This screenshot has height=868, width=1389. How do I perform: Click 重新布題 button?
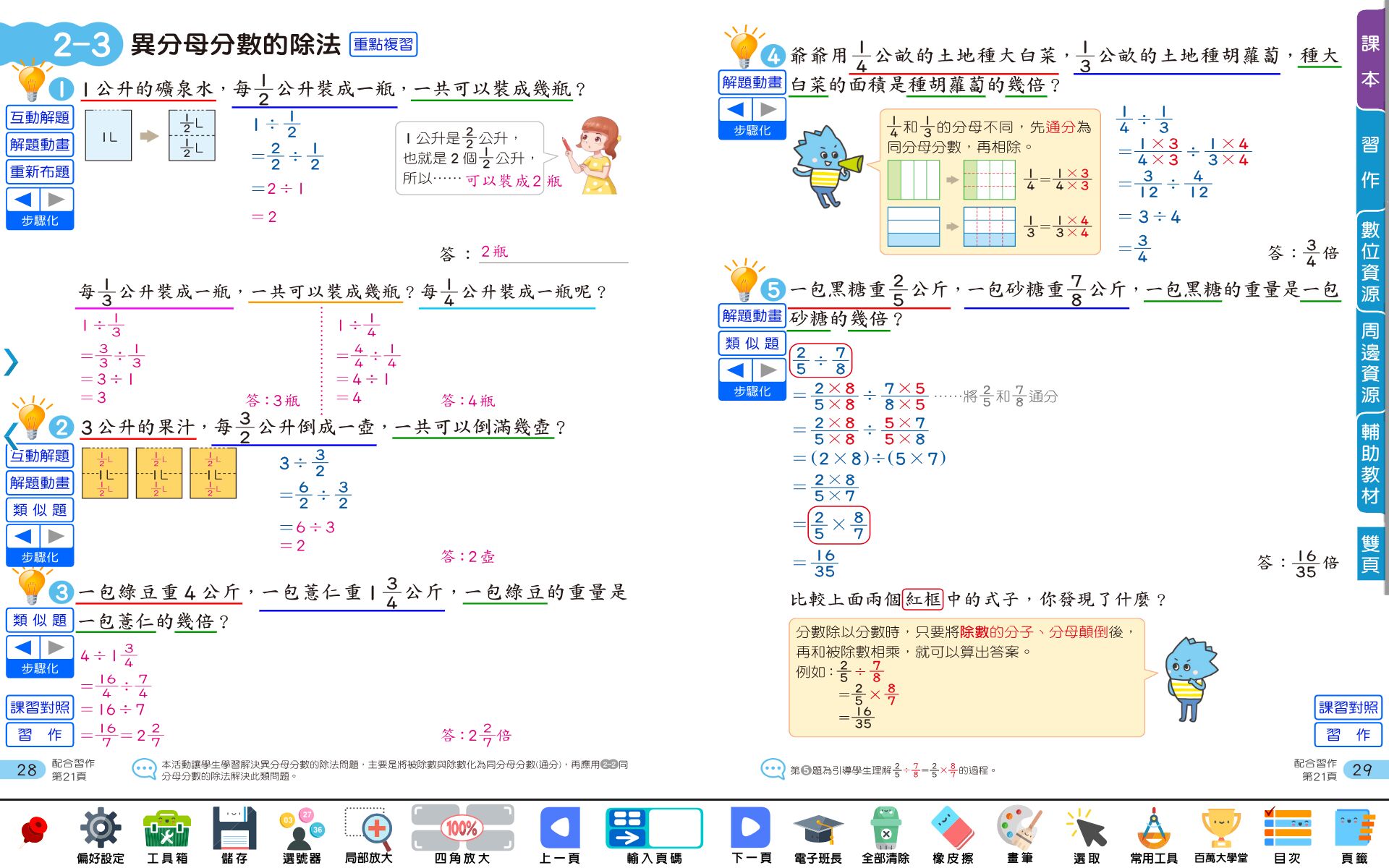(x=40, y=172)
